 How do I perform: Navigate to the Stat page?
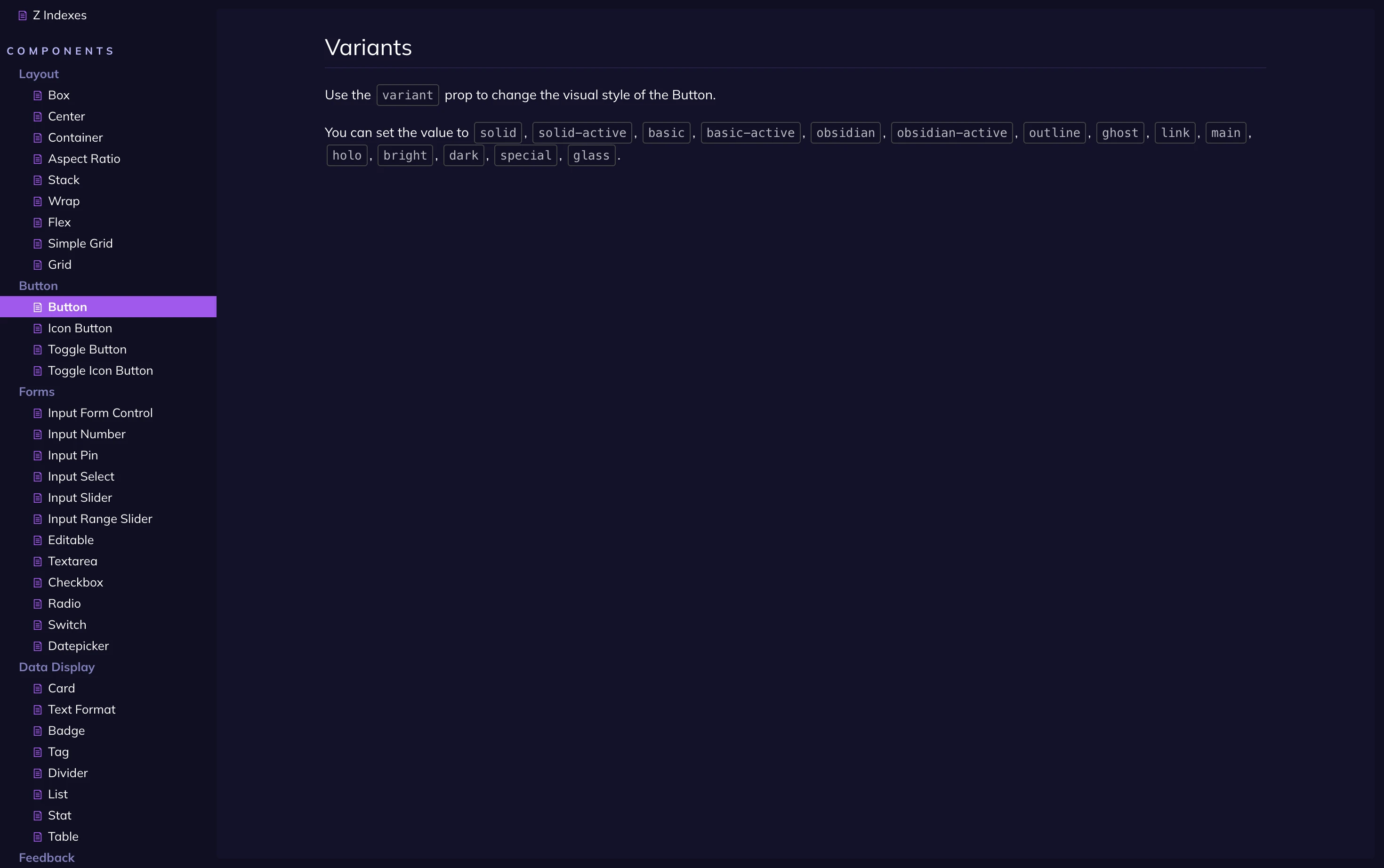click(x=60, y=816)
